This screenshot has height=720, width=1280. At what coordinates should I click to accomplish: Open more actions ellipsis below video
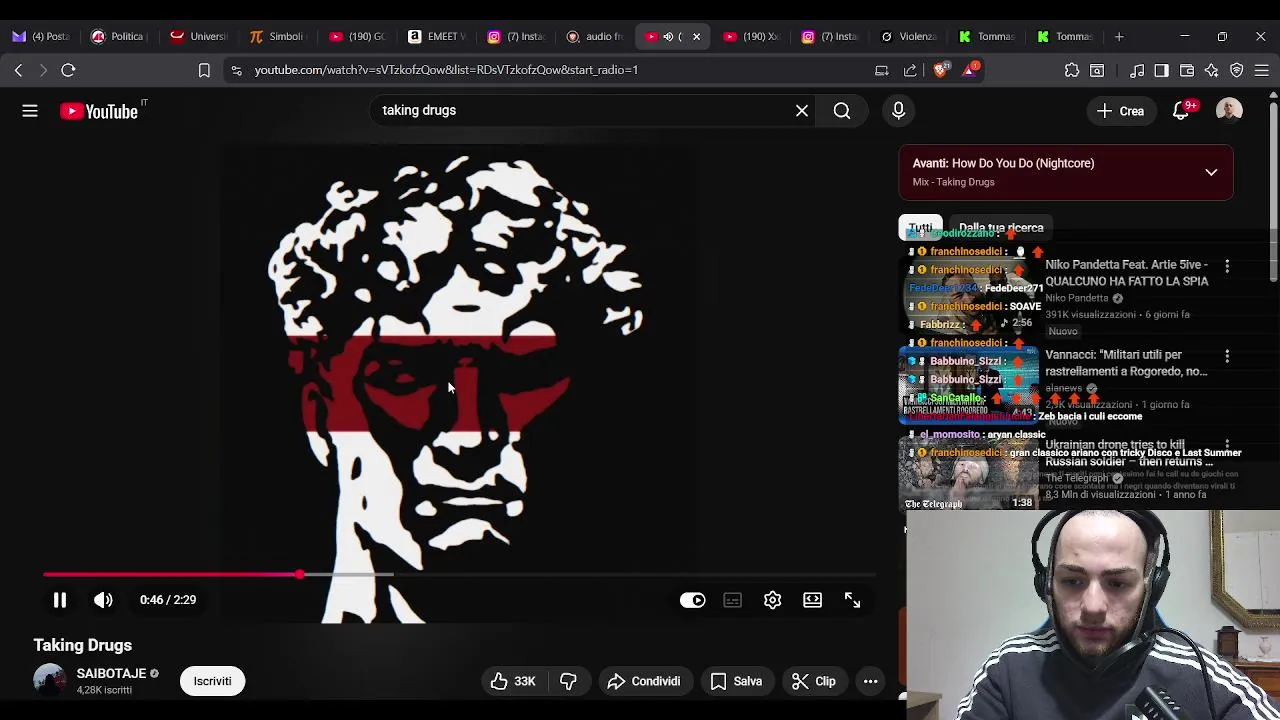[870, 681]
